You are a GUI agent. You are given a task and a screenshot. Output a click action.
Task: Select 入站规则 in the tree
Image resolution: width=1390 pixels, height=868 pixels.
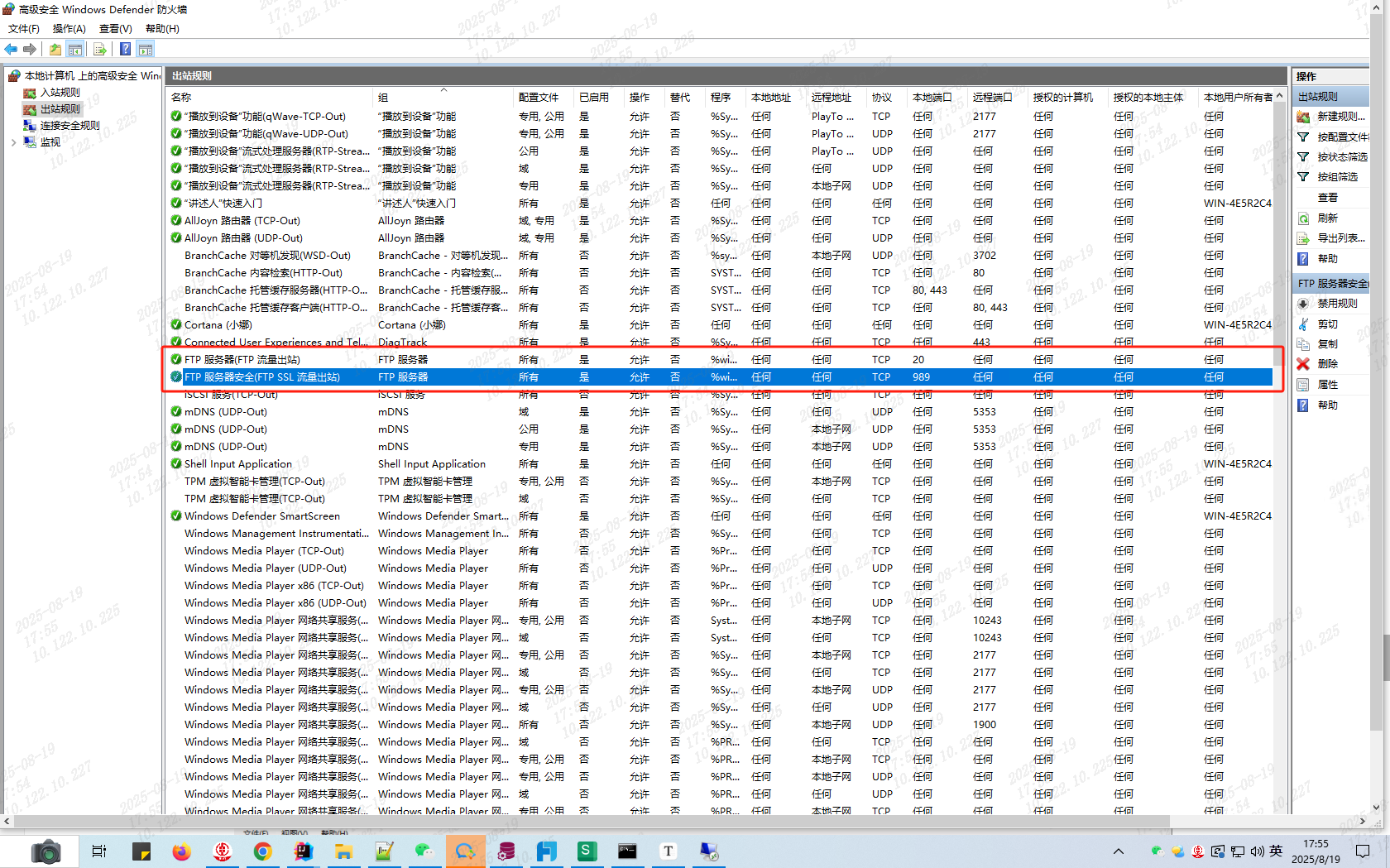60,93
